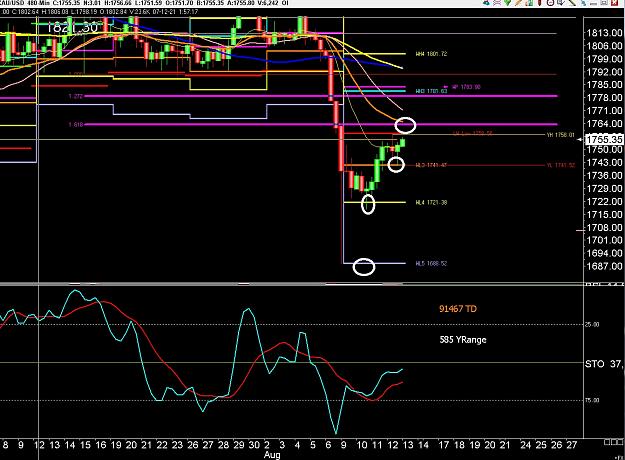Select the 1687.00 price axis label
Screen dimensions: 625x460
point(605,266)
